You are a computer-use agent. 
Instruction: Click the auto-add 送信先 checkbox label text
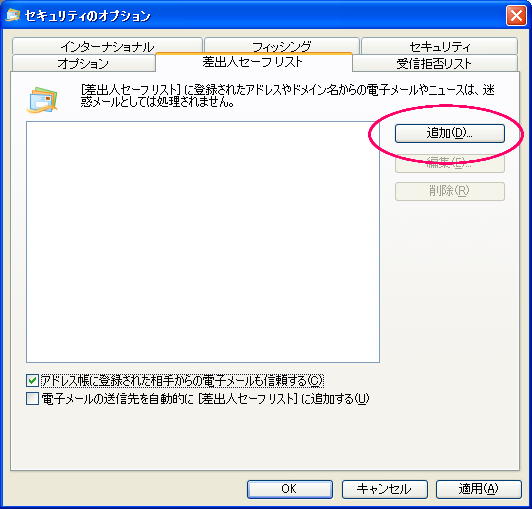tap(205, 398)
